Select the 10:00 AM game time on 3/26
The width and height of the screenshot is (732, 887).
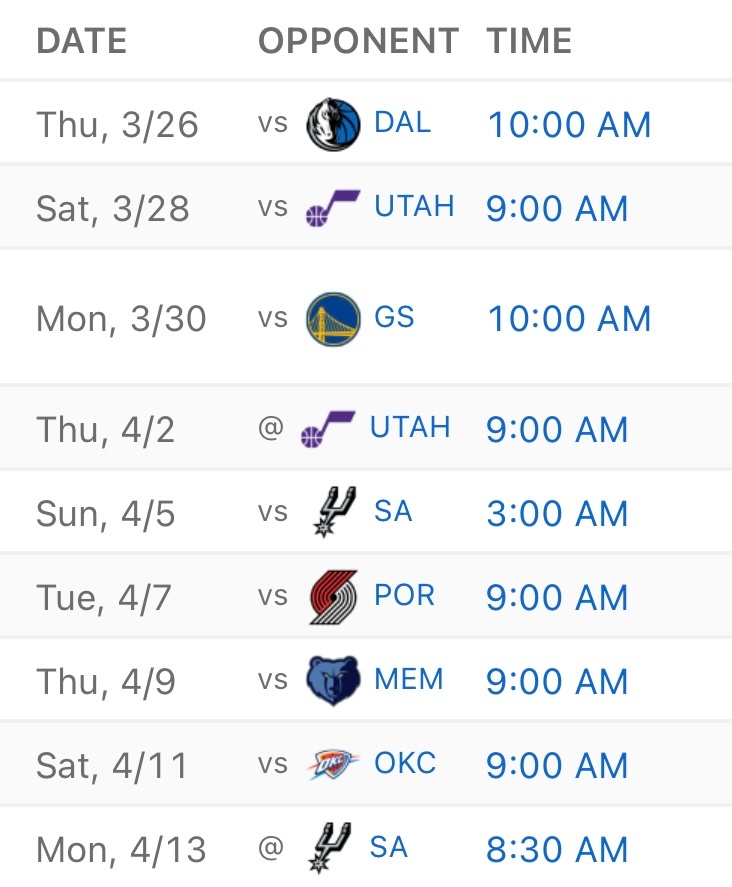click(x=569, y=125)
